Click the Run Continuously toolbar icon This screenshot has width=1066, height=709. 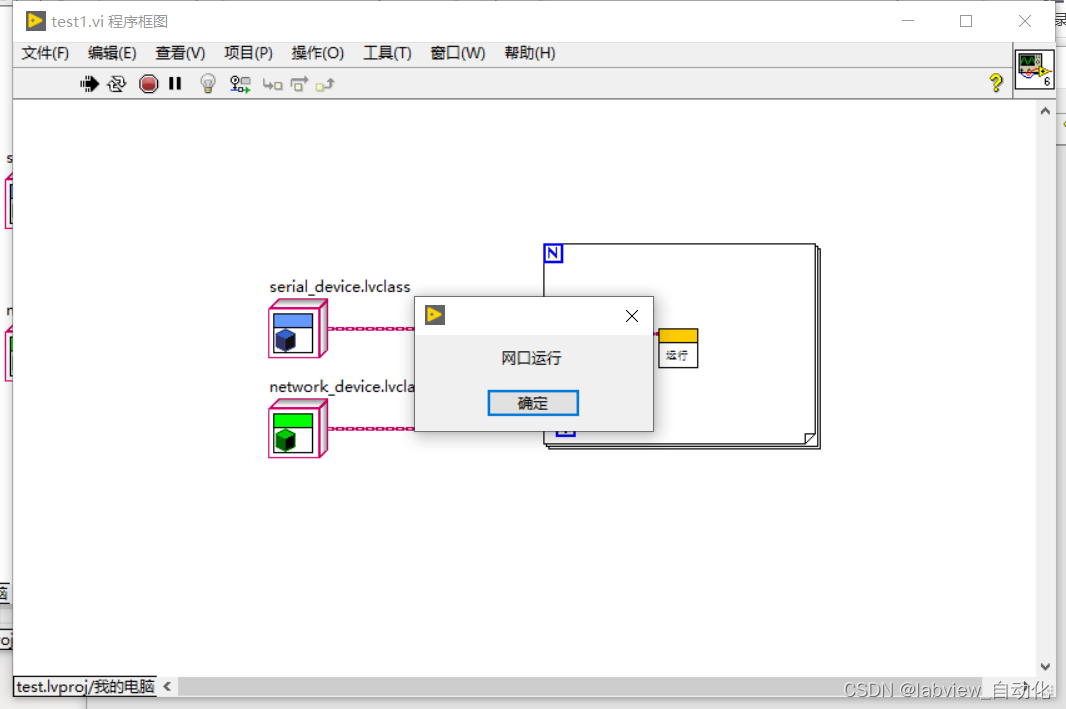tap(117, 84)
